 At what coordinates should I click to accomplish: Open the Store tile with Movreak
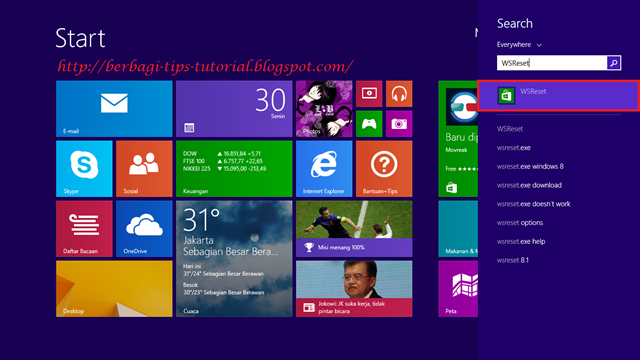(x=458, y=139)
